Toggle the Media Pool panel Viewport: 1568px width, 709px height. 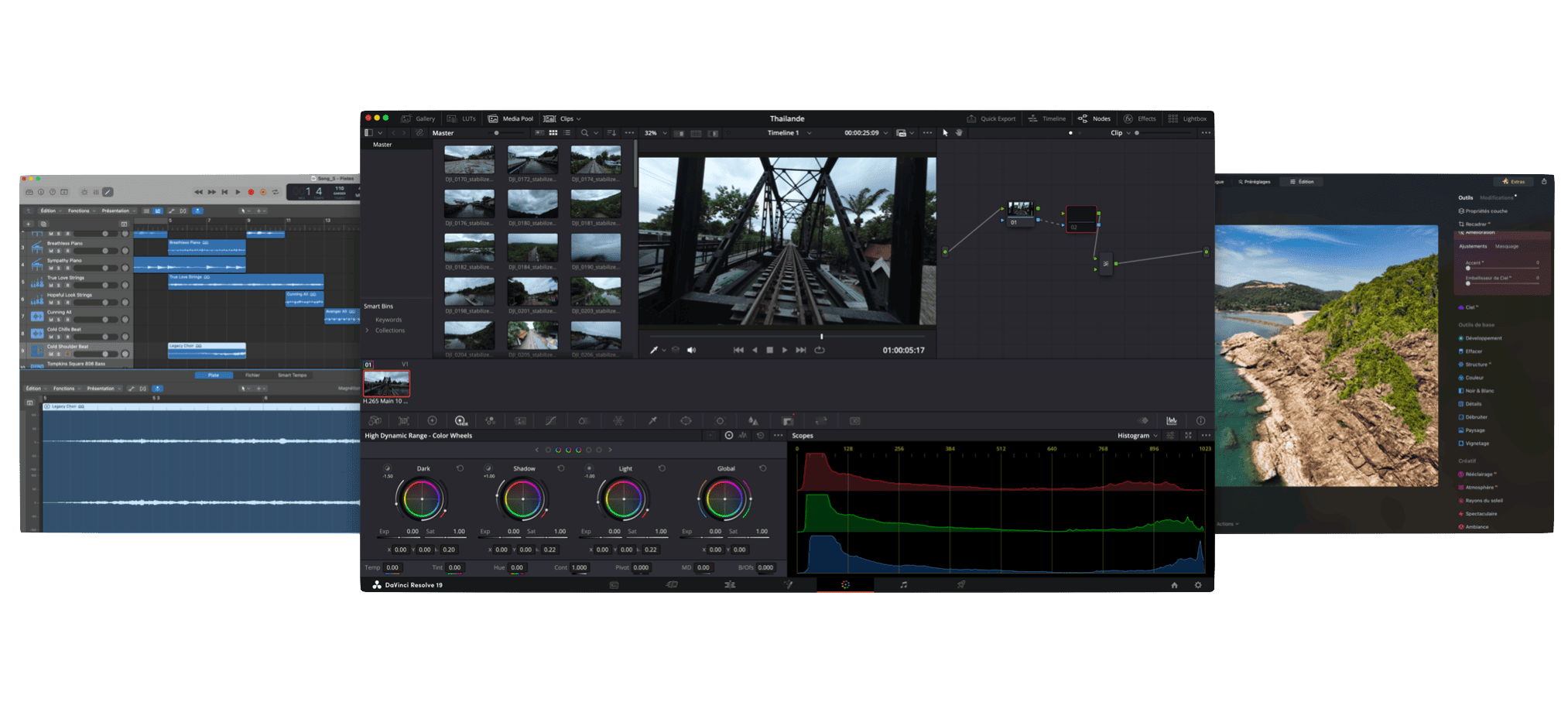pyautogui.click(x=511, y=118)
